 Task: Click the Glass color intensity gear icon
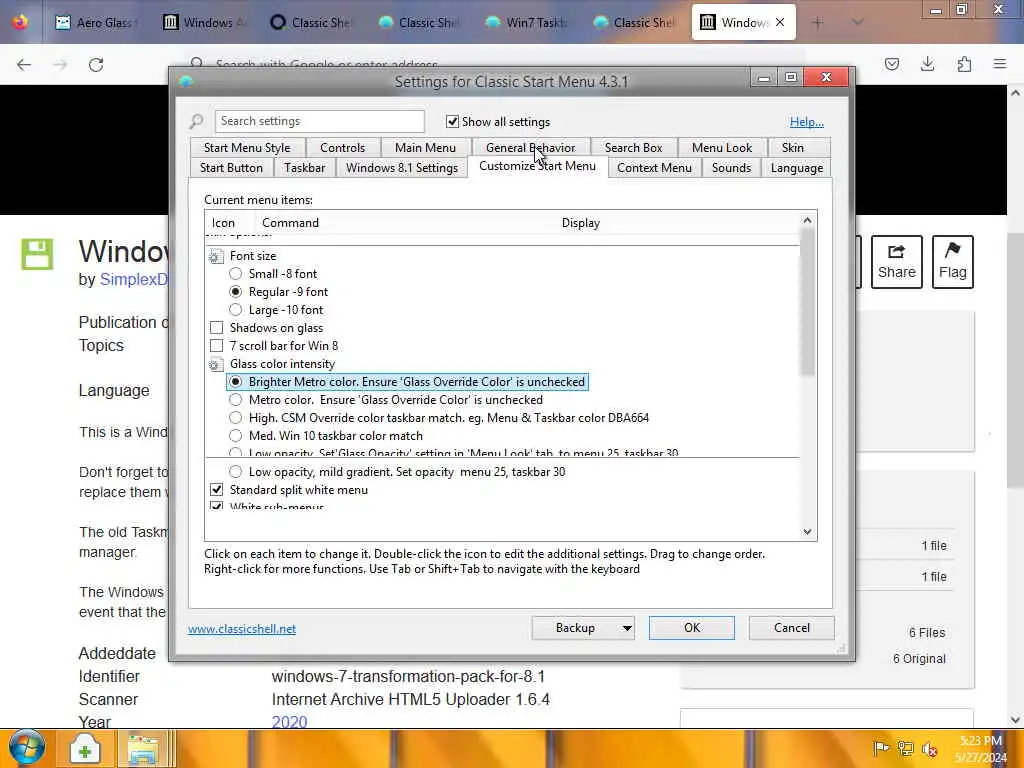coord(216,364)
